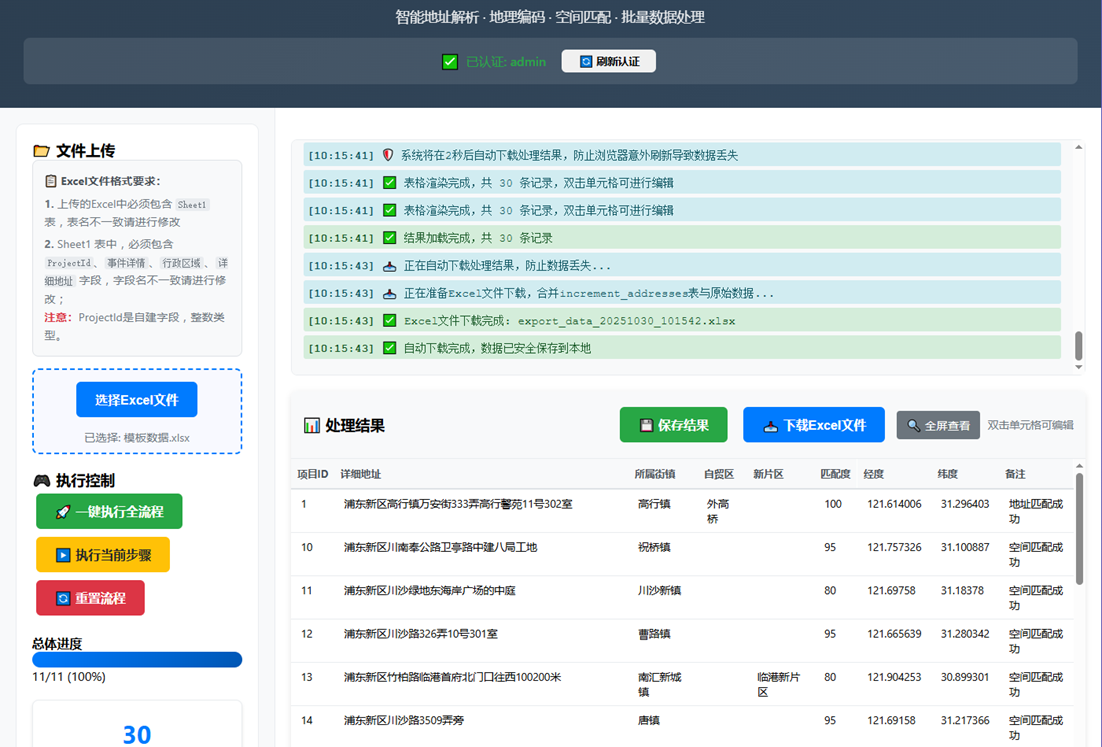
Task: Select the address cell for project ID 13
Action: [452, 677]
